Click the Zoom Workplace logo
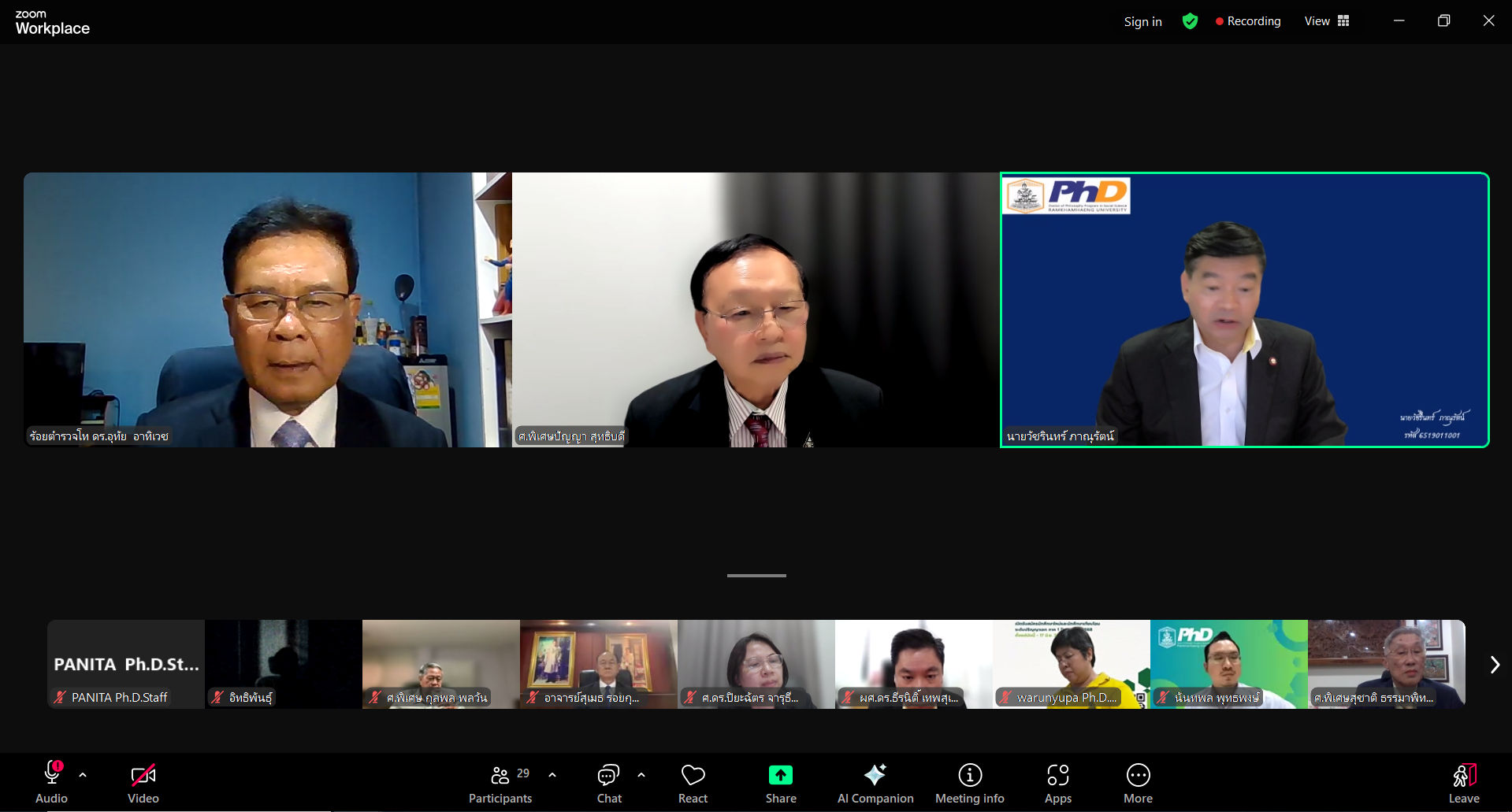 coord(52,23)
